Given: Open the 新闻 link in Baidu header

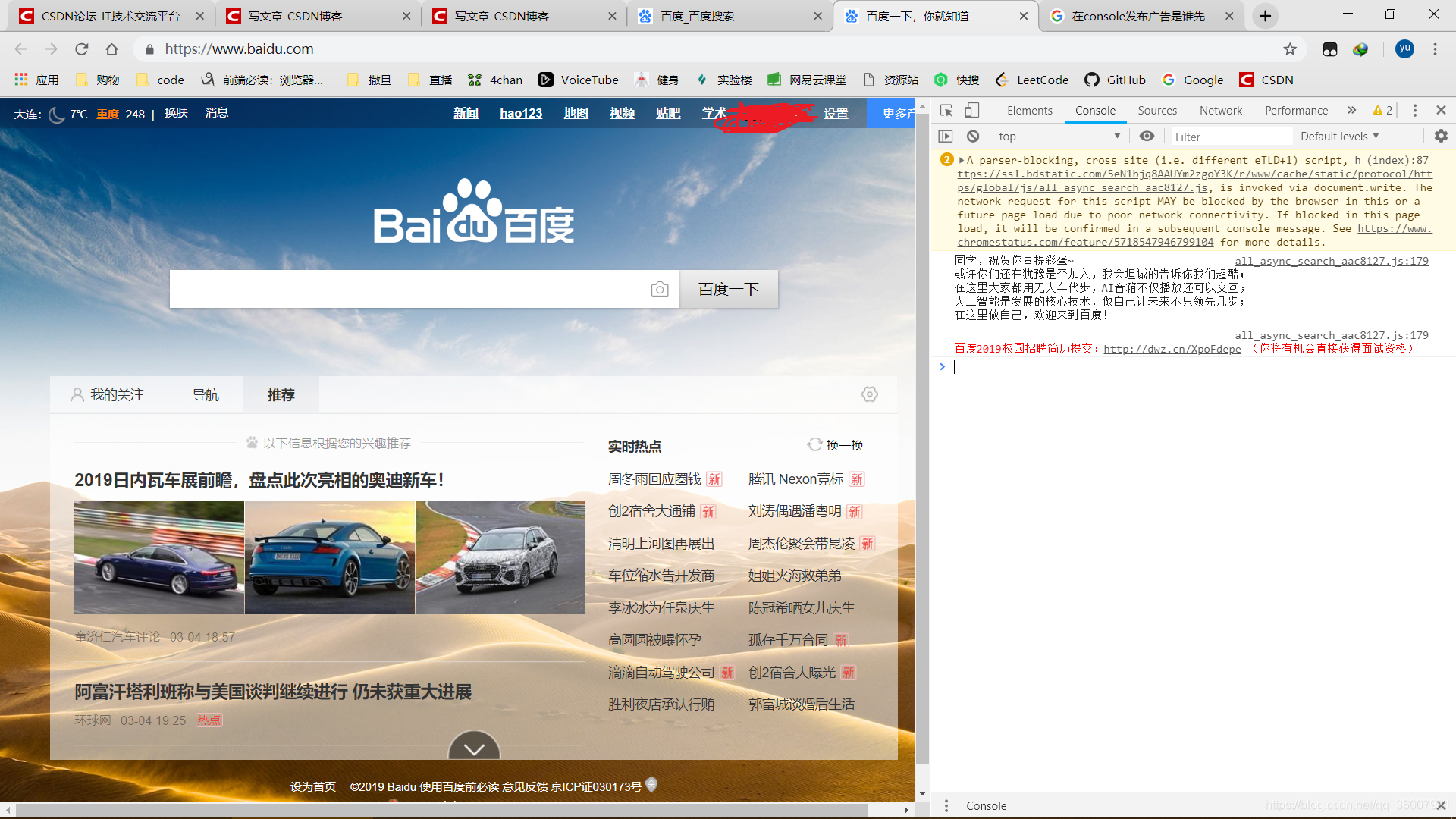Looking at the screenshot, I should (466, 113).
